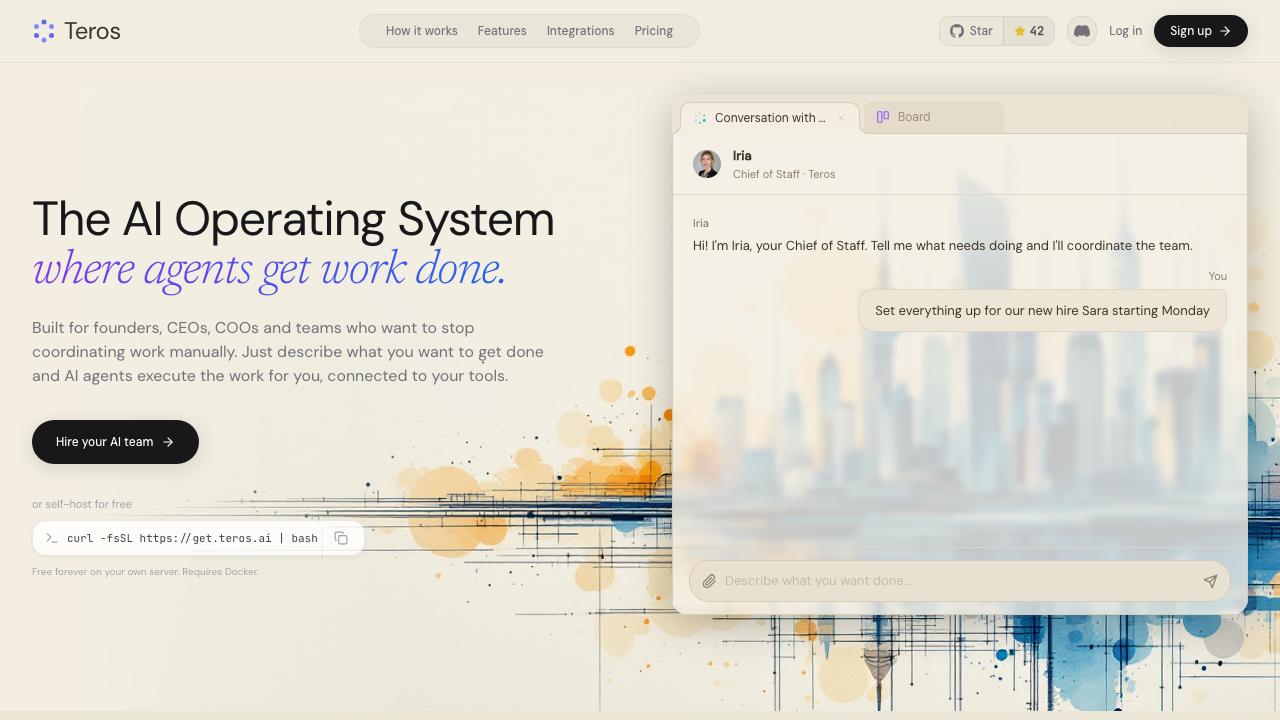1280x720 pixels.
Task: Click the Iria name in chat header
Action: coord(742,156)
